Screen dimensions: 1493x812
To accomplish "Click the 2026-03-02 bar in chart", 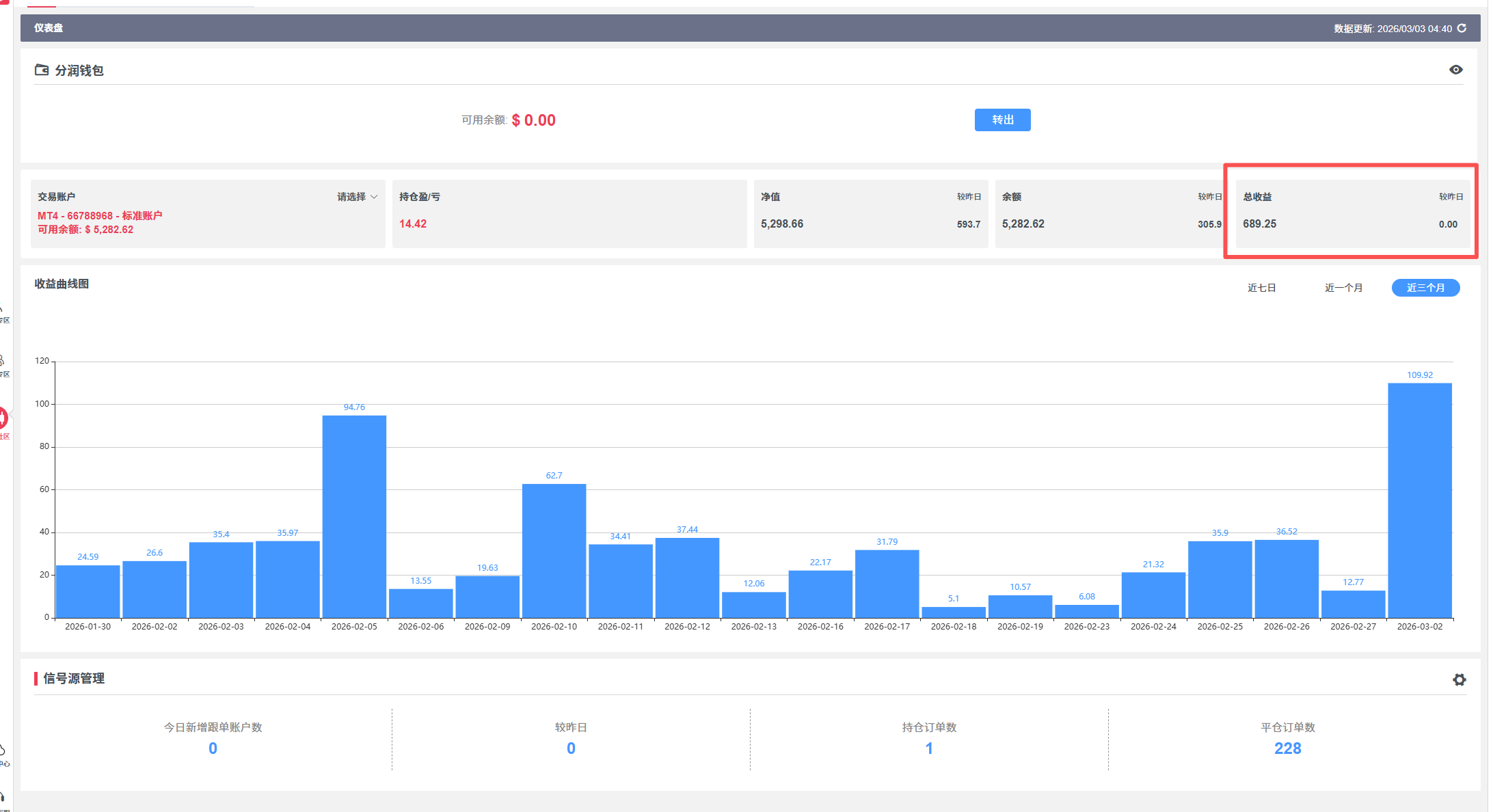I will (x=1419, y=500).
